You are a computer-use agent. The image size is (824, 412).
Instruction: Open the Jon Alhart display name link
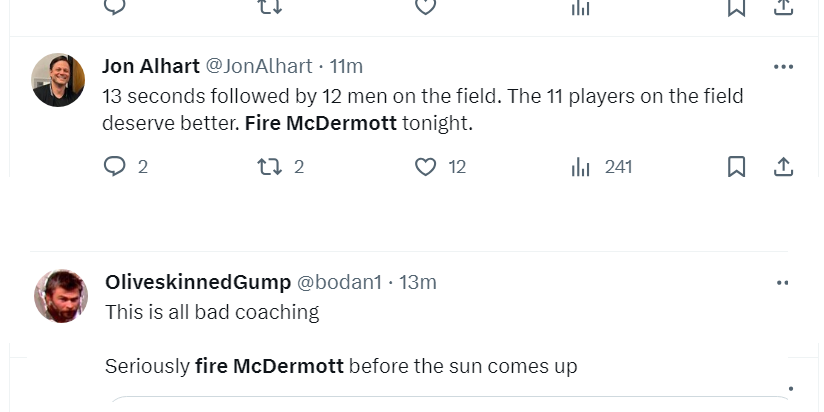click(x=150, y=67)
